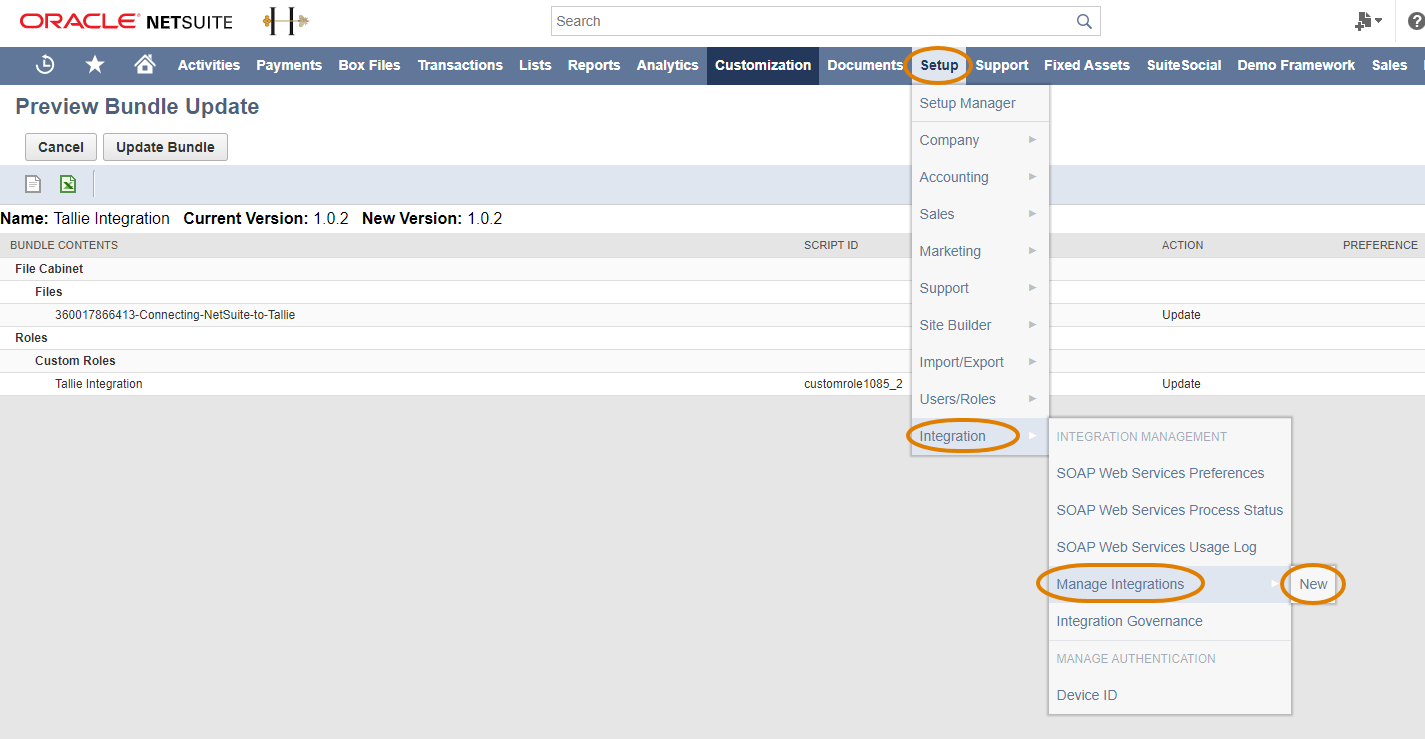Open the recent records history icon

(45, 65)
